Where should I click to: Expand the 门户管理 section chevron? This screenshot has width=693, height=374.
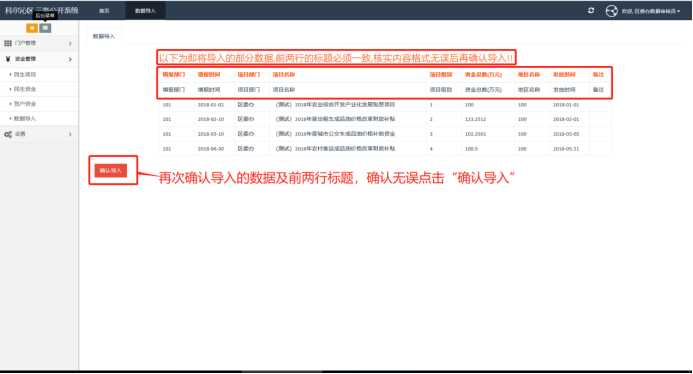[x=70, y=43]
